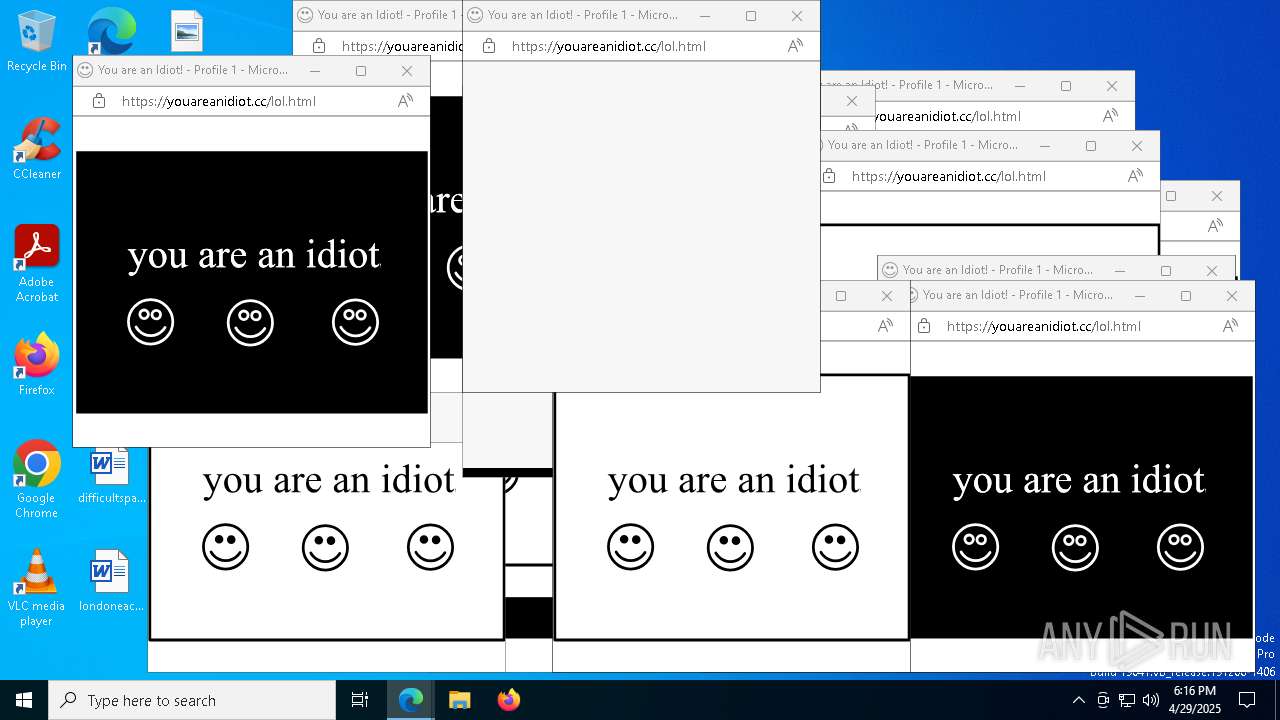Screen dimensions: 1280x720
Task: Click middle smiley face in leftmost black window
Action: click(250, 323)
